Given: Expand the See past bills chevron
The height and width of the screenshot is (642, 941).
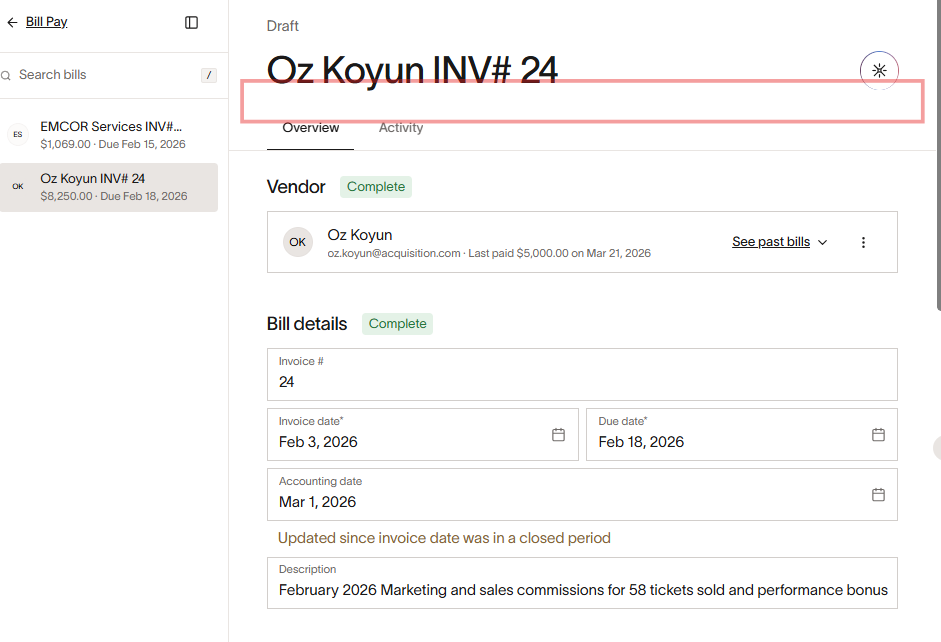Looking at the screenshot, I should point(823,242).
